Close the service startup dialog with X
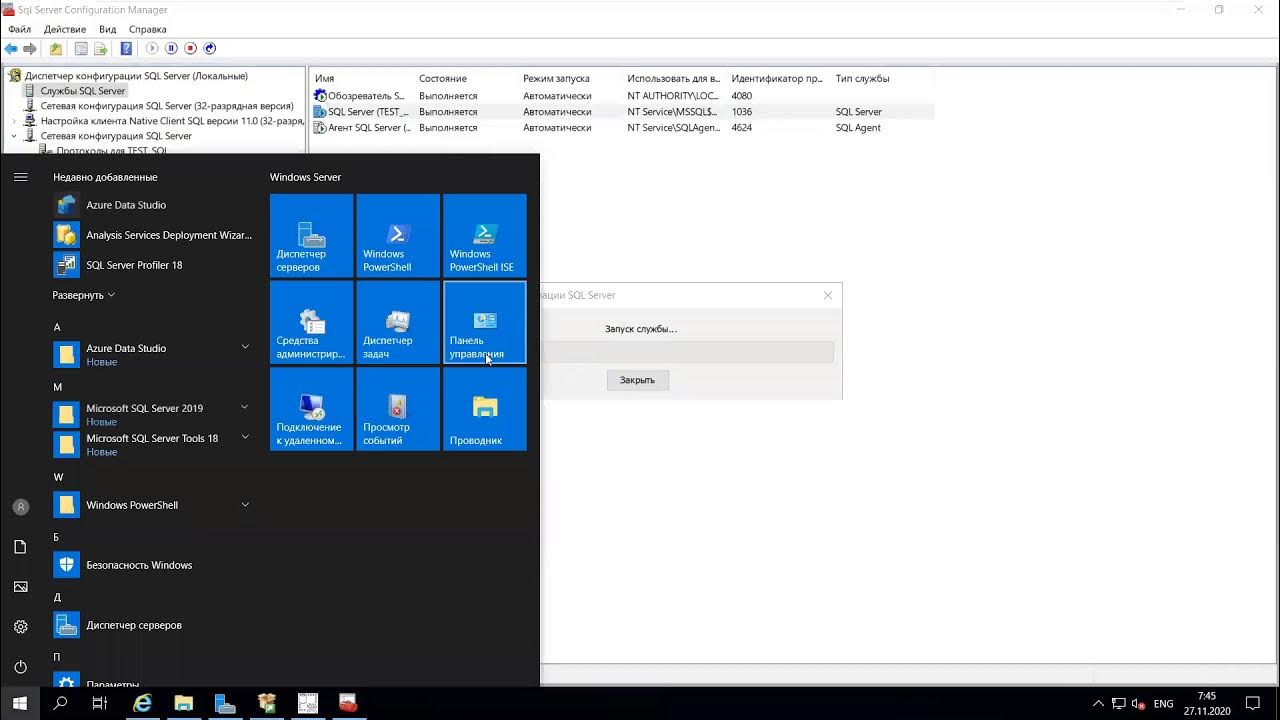The width and height of the screenshot is (1280, 720). click(827, 295)
